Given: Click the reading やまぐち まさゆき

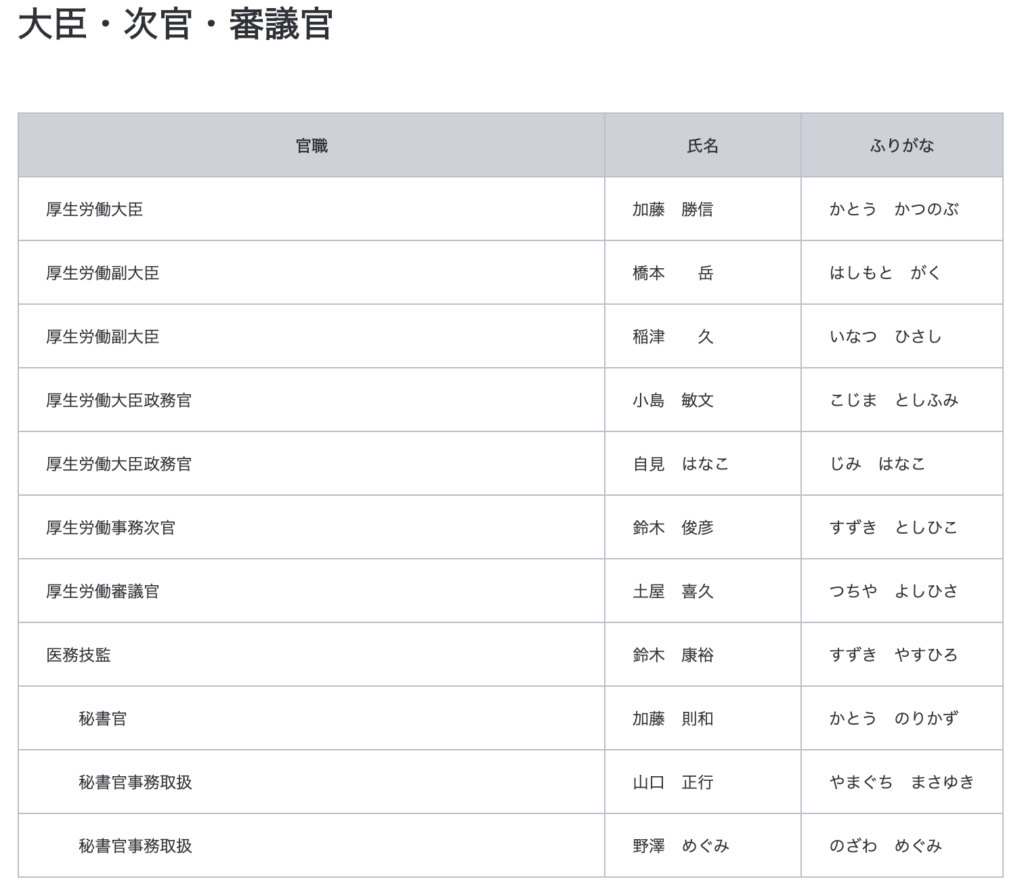Looking at the screenshot, I should pos(902,782).
